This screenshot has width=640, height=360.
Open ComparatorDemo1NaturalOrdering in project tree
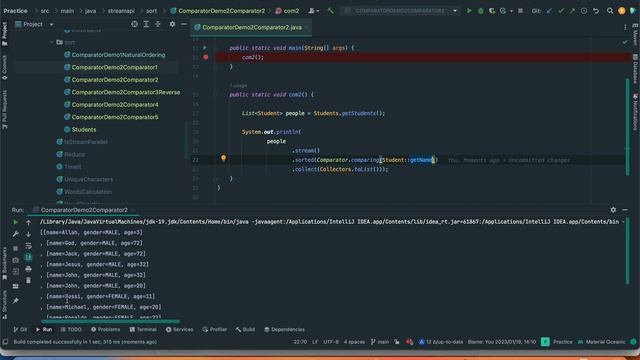click(118, 55)
